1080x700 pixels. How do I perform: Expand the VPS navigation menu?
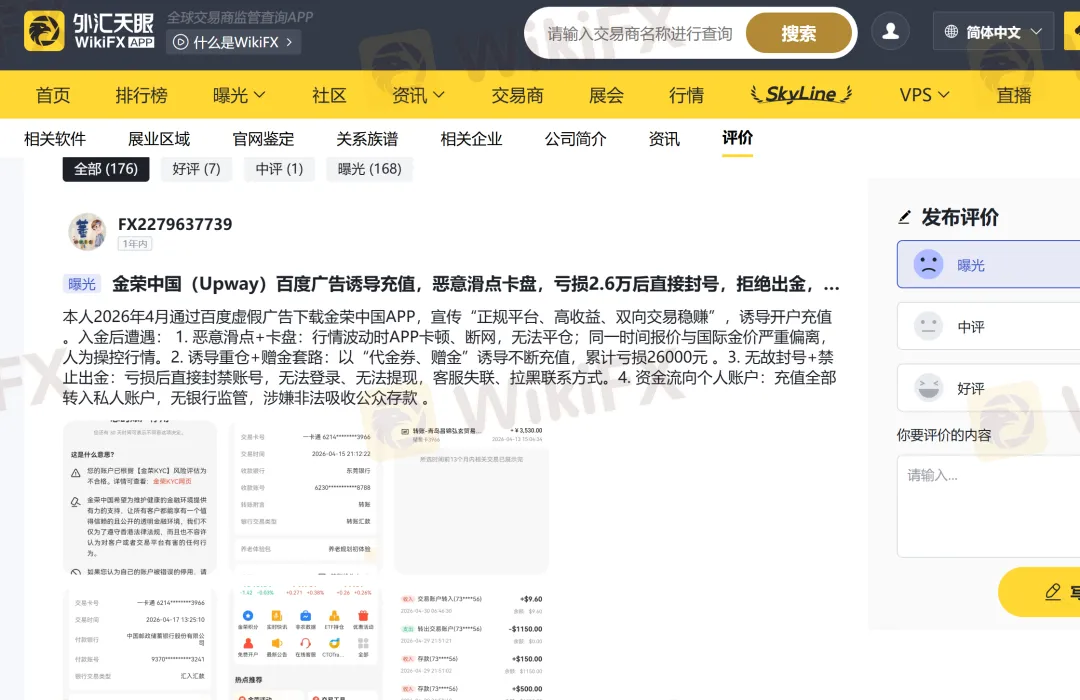pyautogui.click(x=924, y=95)
